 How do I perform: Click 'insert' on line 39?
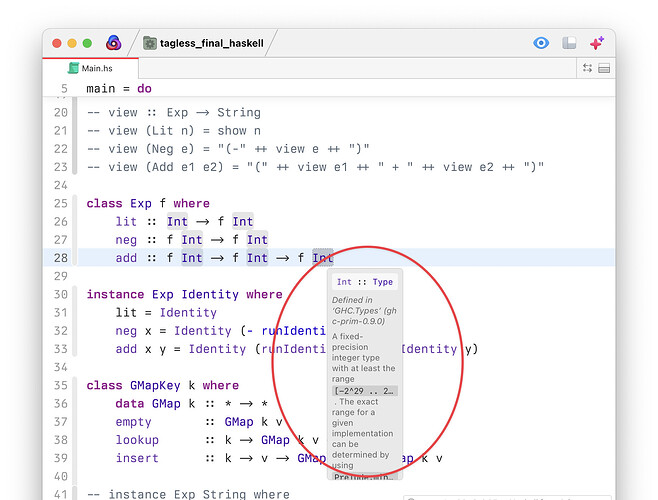137,458
